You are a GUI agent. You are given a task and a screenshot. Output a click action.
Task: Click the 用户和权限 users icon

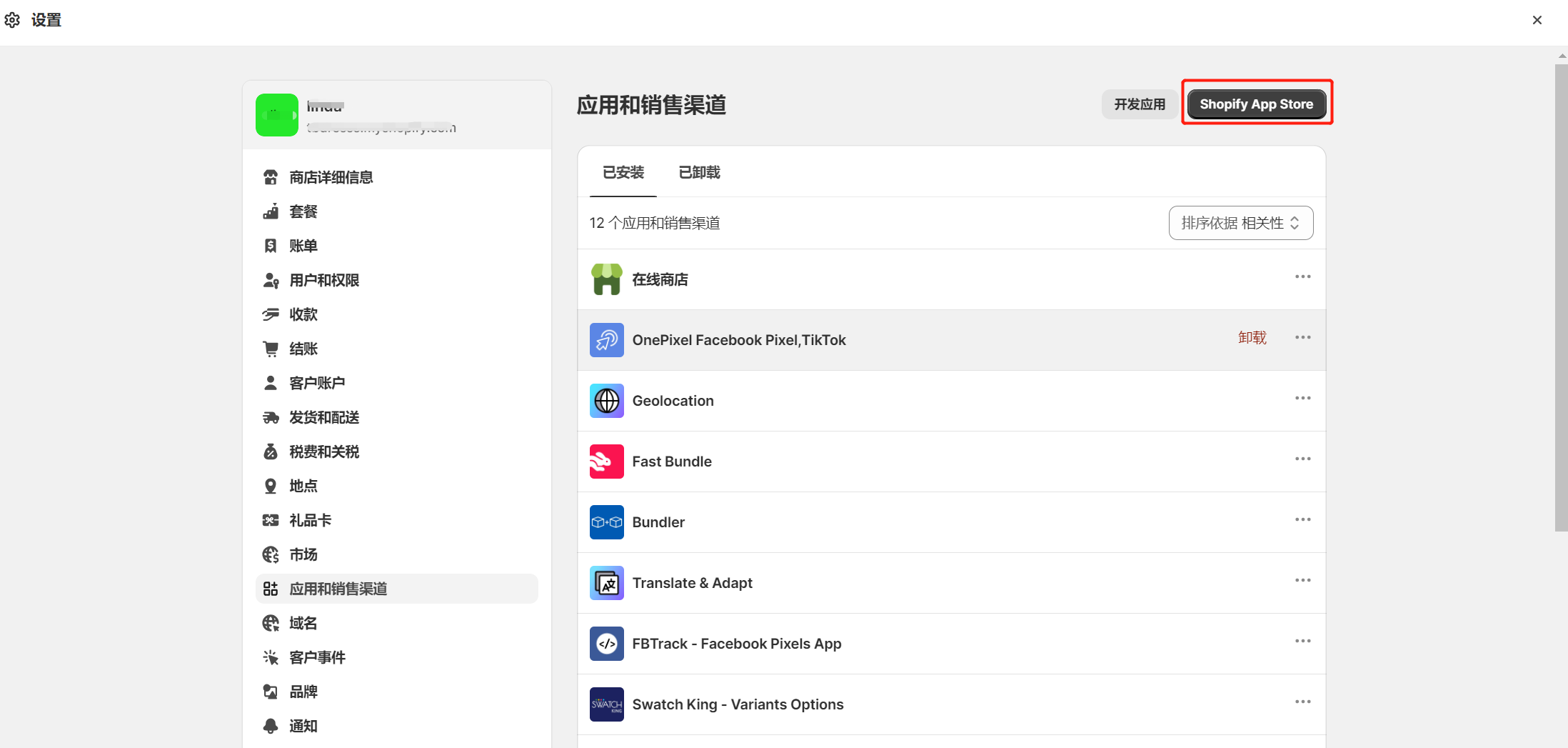point(271,280)
